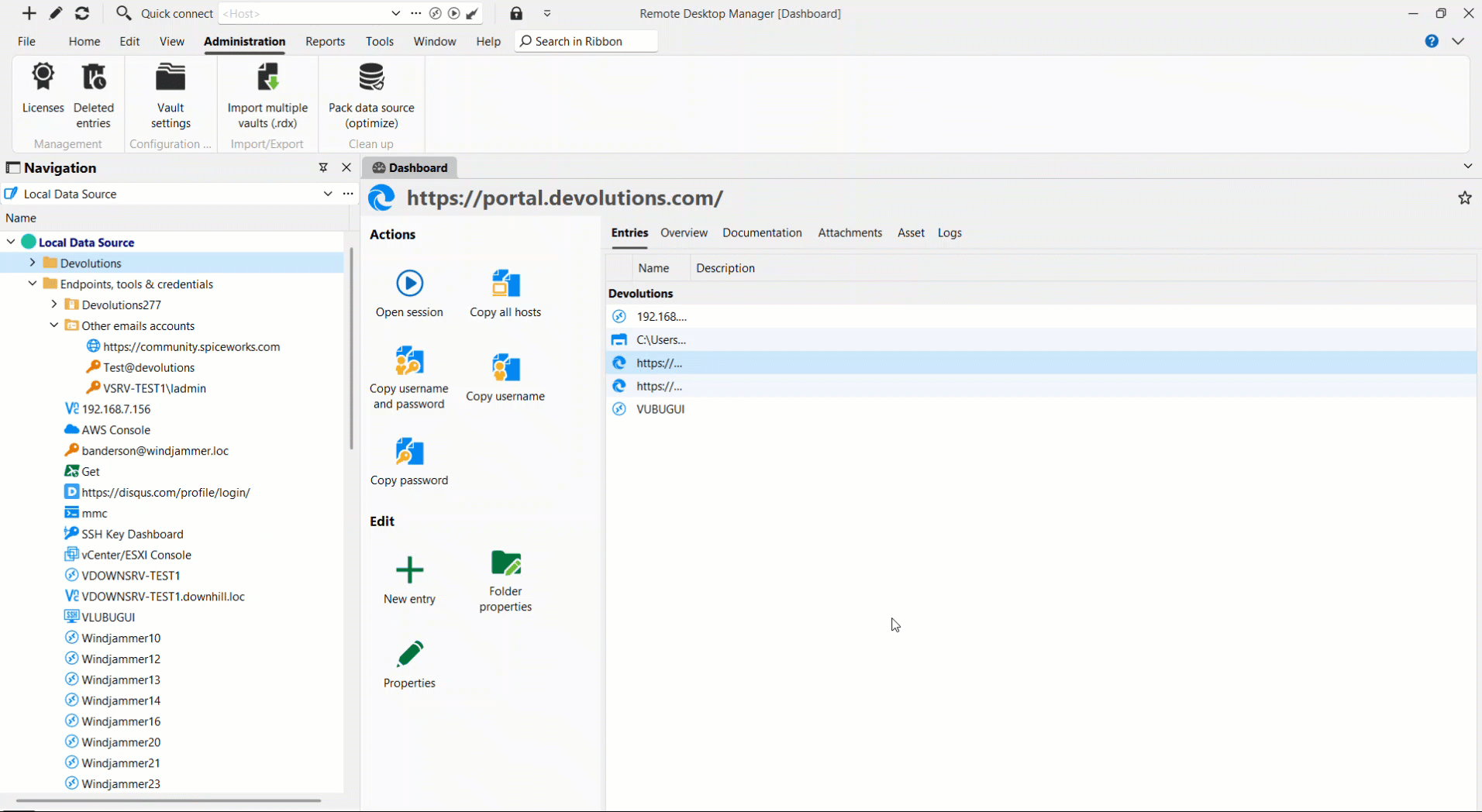
Task: Collapse the Other emails accounts folder
Action: pos(53,325)
